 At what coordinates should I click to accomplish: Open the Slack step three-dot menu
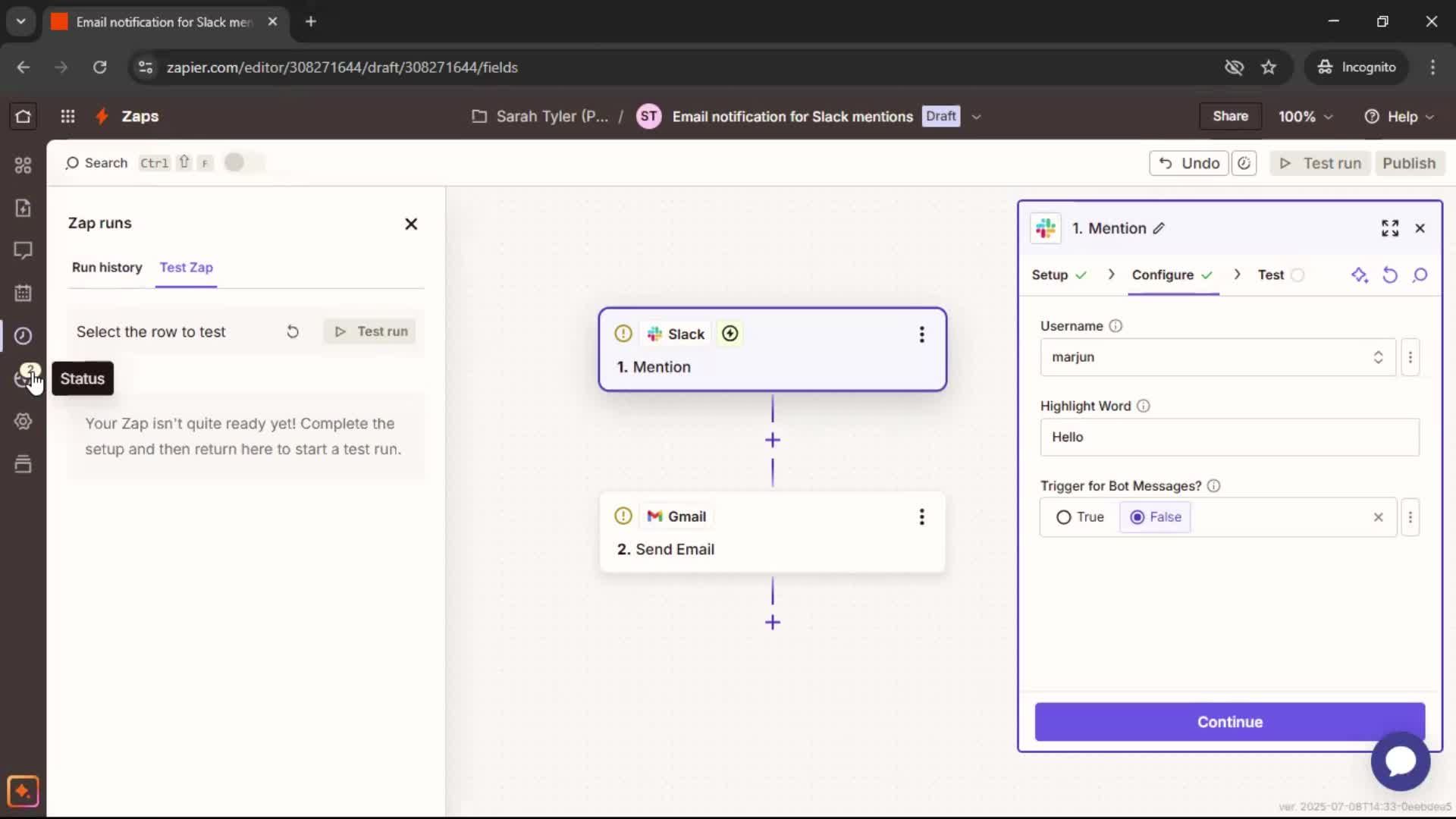(x=921, y=334)
